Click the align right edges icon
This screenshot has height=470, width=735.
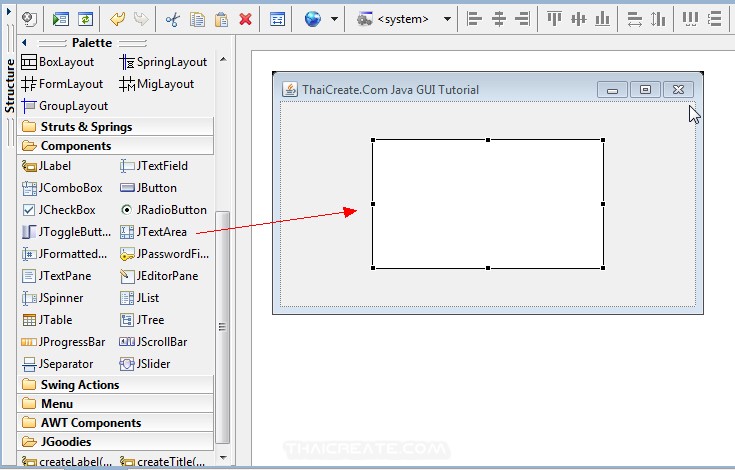[x=522, y=19]
